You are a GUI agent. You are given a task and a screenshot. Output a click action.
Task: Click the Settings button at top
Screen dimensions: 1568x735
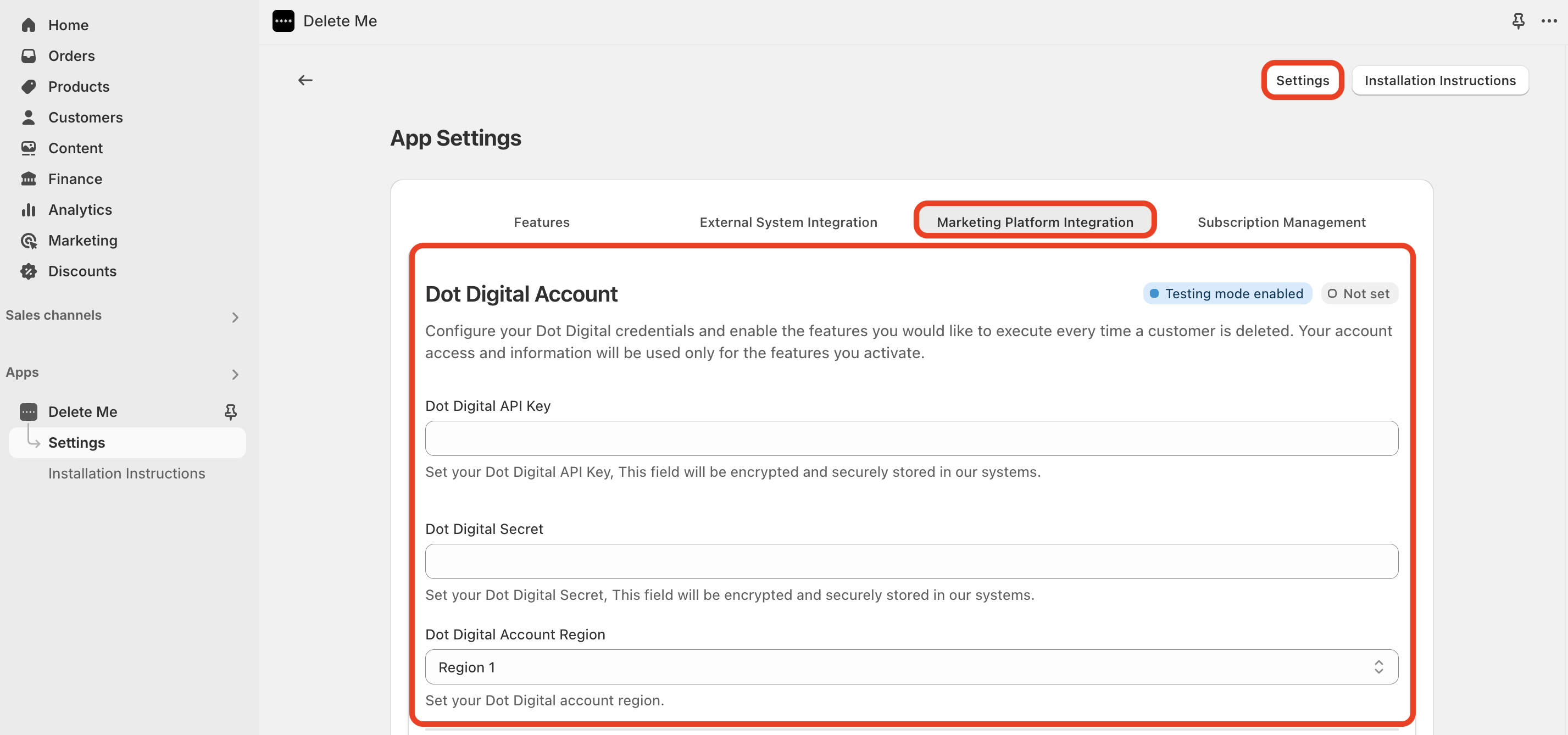(x=1302, y=80)
